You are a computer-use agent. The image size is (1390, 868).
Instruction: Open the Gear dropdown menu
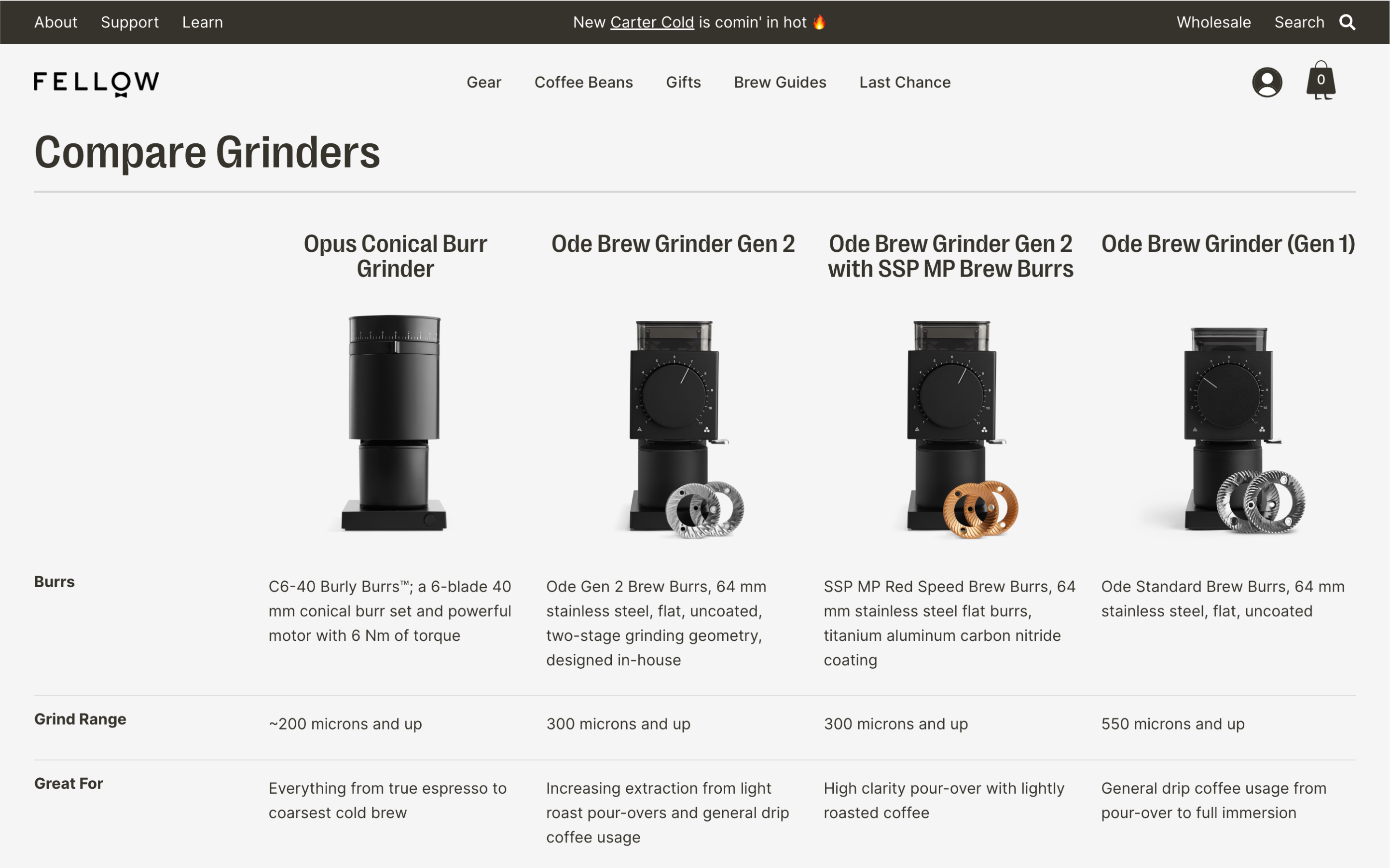(484, 82)
